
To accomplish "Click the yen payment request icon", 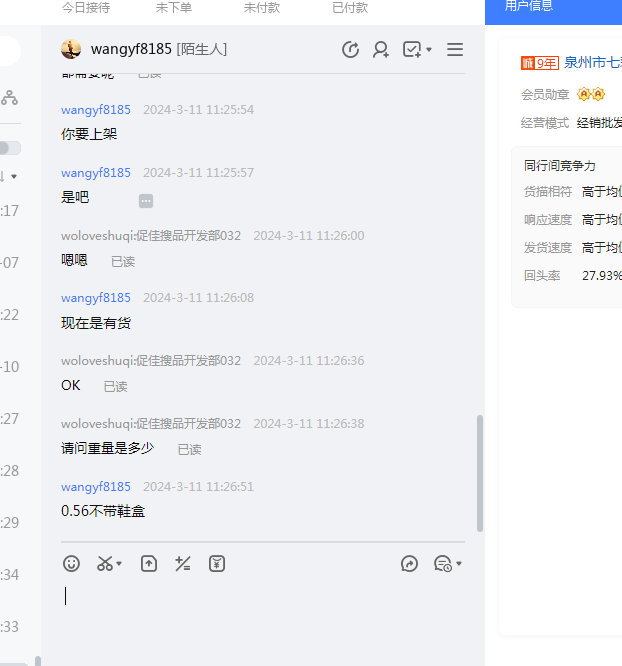I will click(217, 564).
